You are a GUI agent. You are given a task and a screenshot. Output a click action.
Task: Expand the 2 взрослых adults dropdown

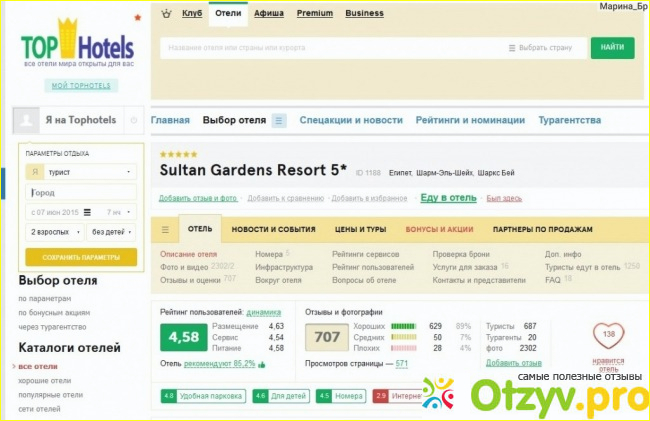(53, 232)
